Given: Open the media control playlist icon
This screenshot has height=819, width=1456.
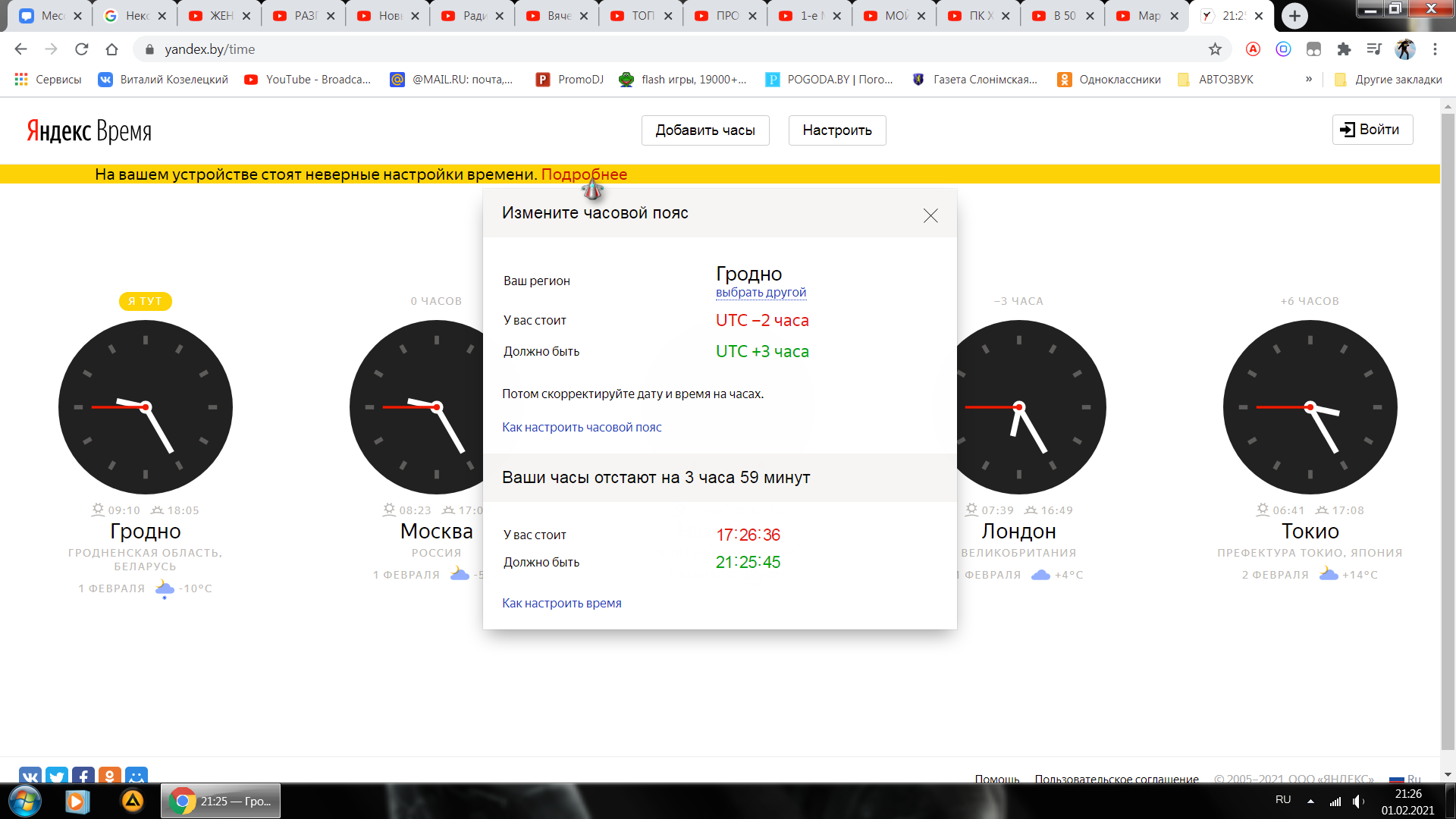Looking at the screenshot, I should pos(1374,49).
